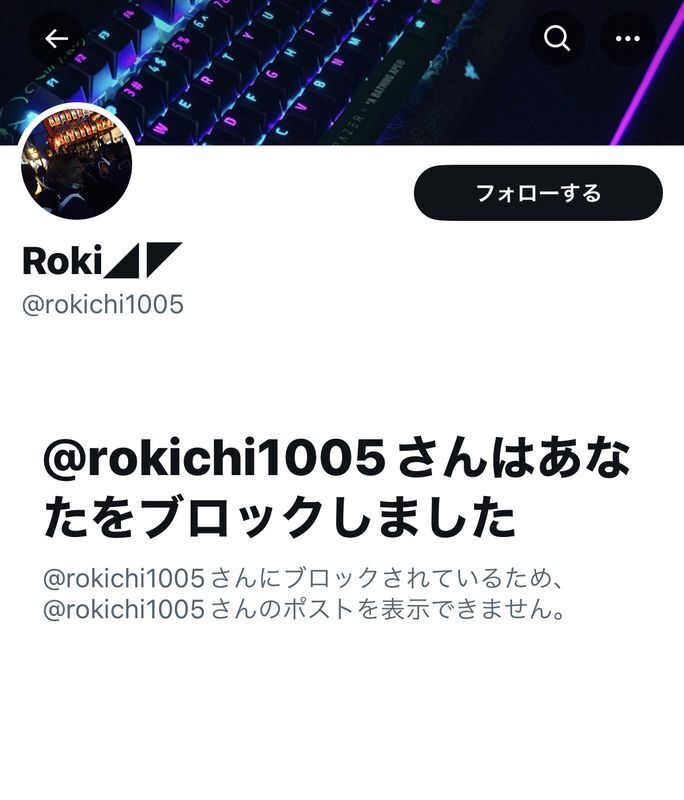Select the display name Roki
The width and height of the screenshot is (684, 800).
(x=62, y=260)
